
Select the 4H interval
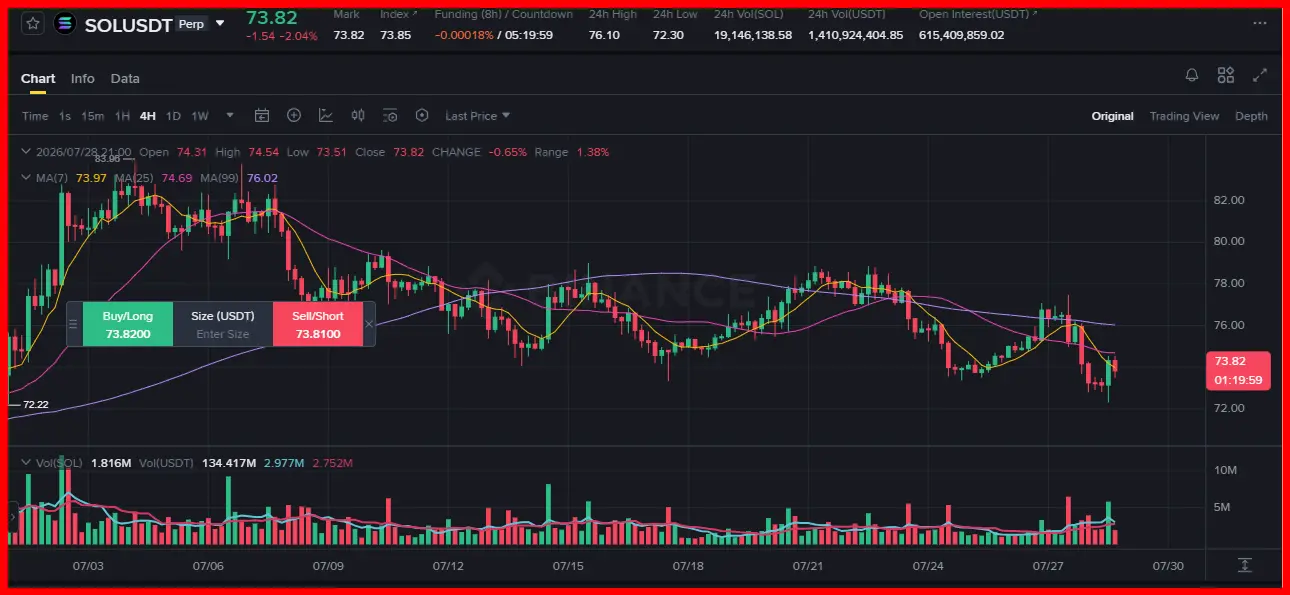coord(148,116)
